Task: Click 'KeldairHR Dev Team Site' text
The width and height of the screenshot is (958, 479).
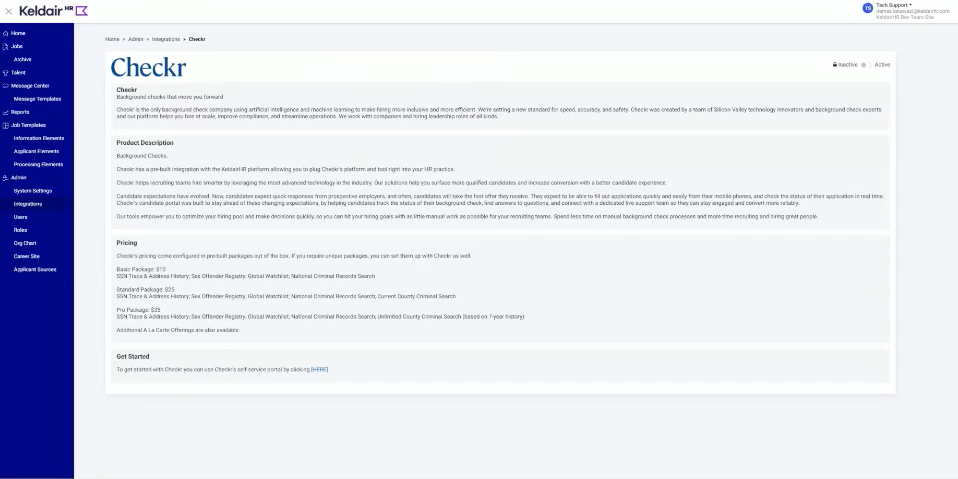Action: click(x=905, y=17)
